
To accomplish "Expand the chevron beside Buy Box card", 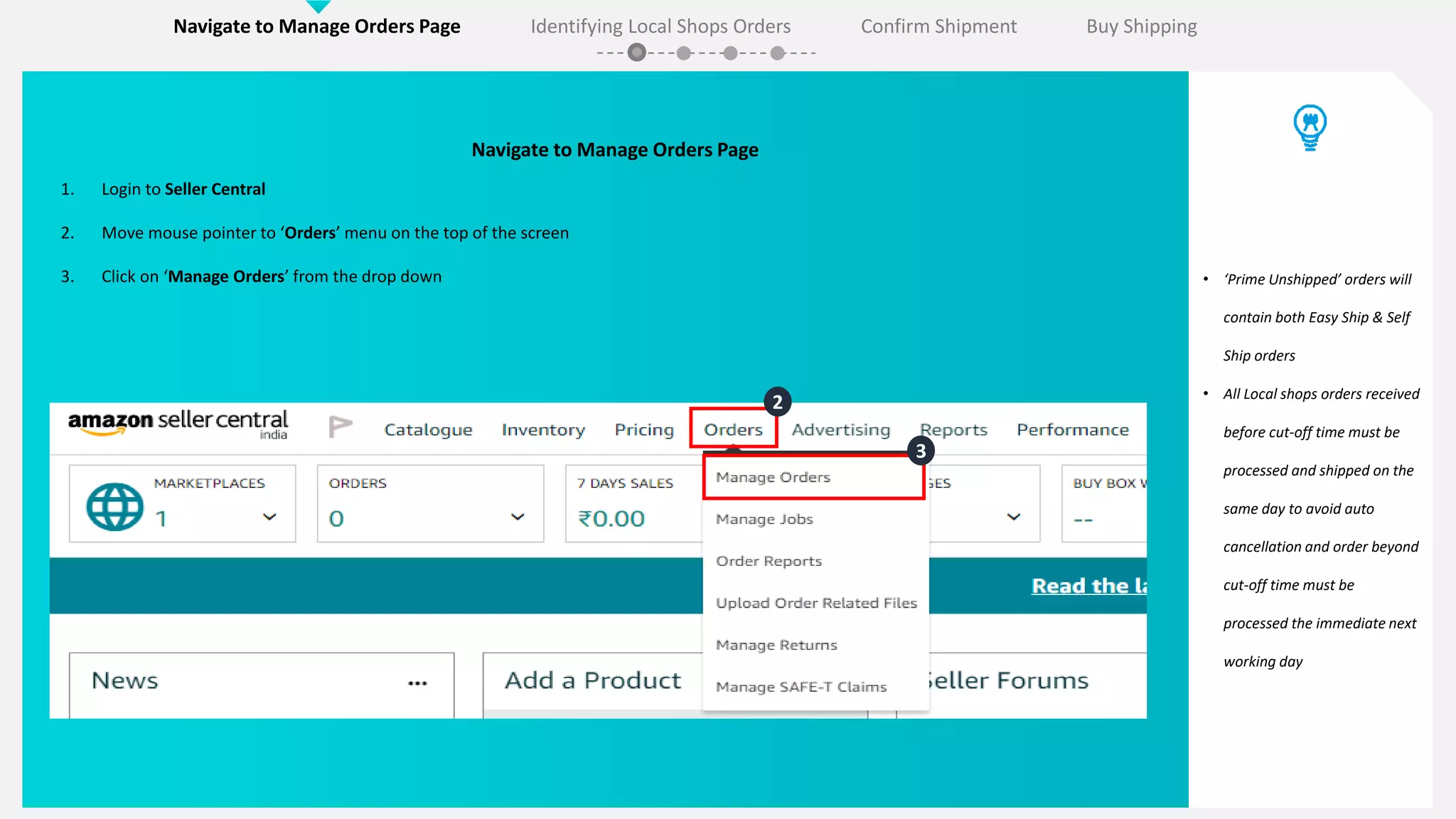I will (1014, 517).
